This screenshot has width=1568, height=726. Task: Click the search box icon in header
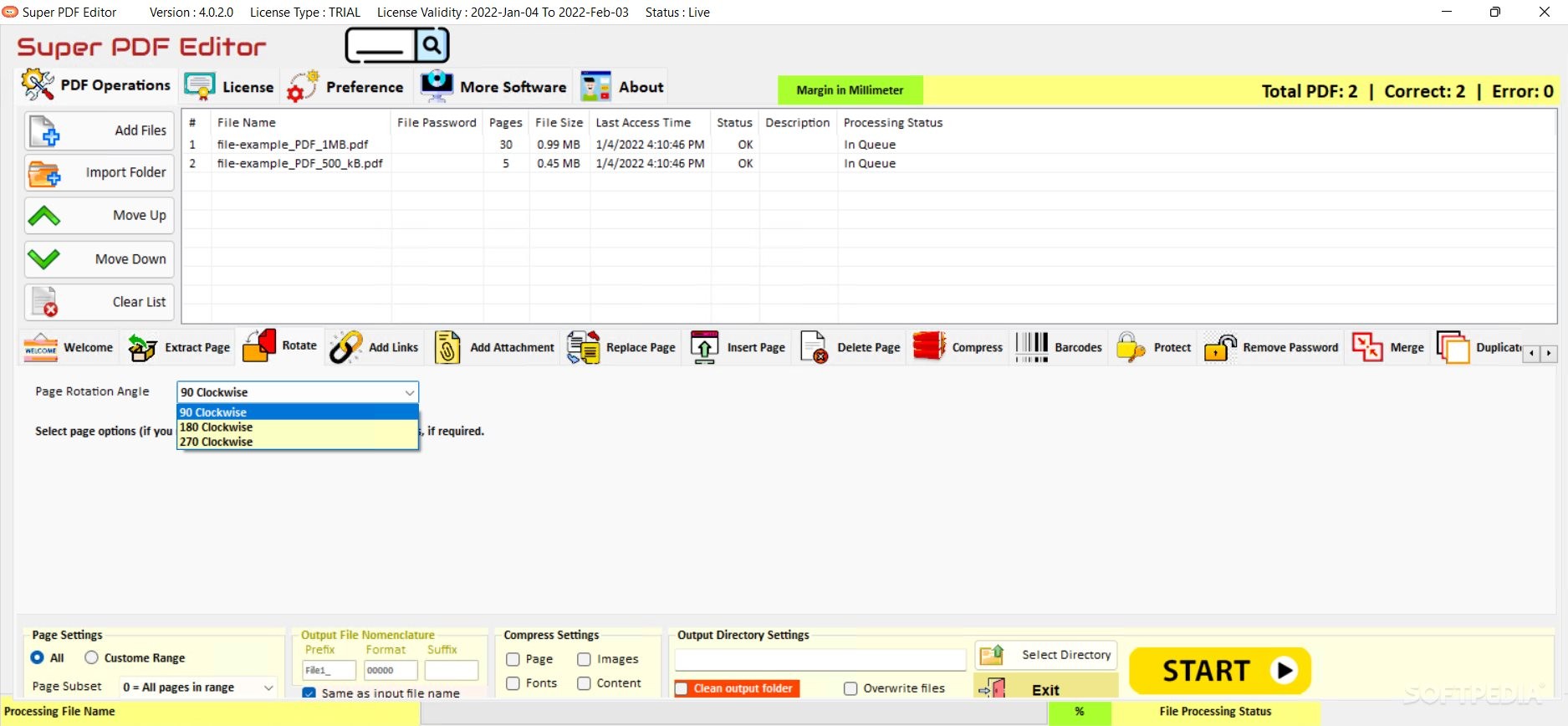tap(397, 45)
